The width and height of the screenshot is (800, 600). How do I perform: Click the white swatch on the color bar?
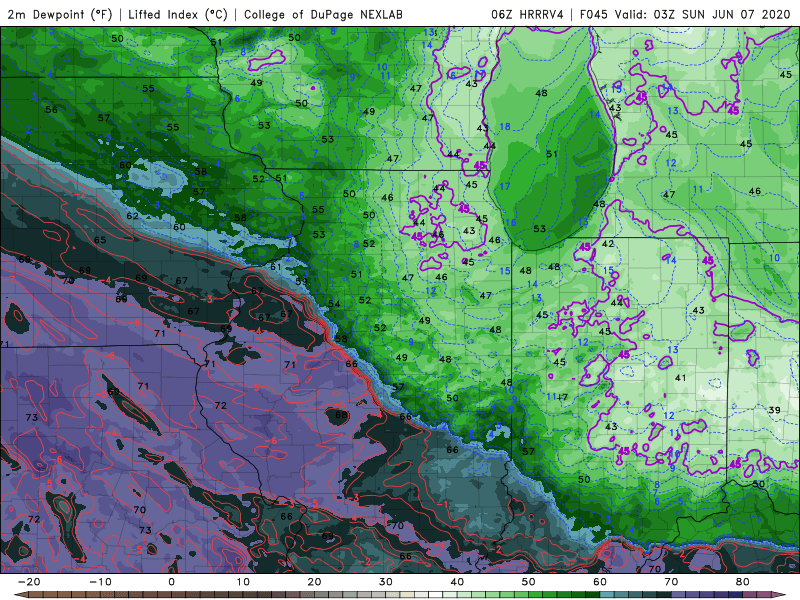pyautogui.click(x=435, y=595)
